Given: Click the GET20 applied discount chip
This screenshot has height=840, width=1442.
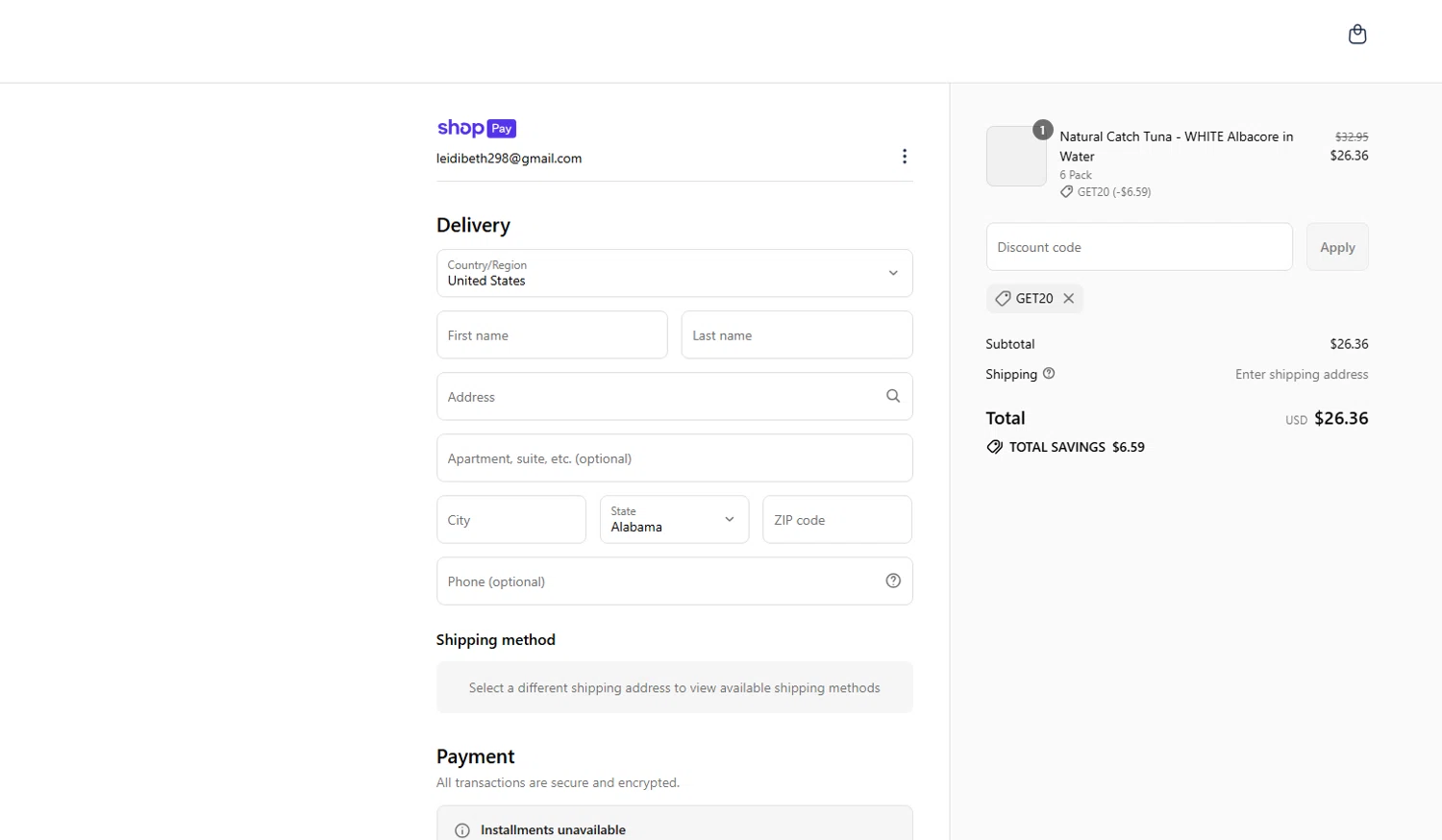Looking at the screenshot, I should click(1034, 299).
